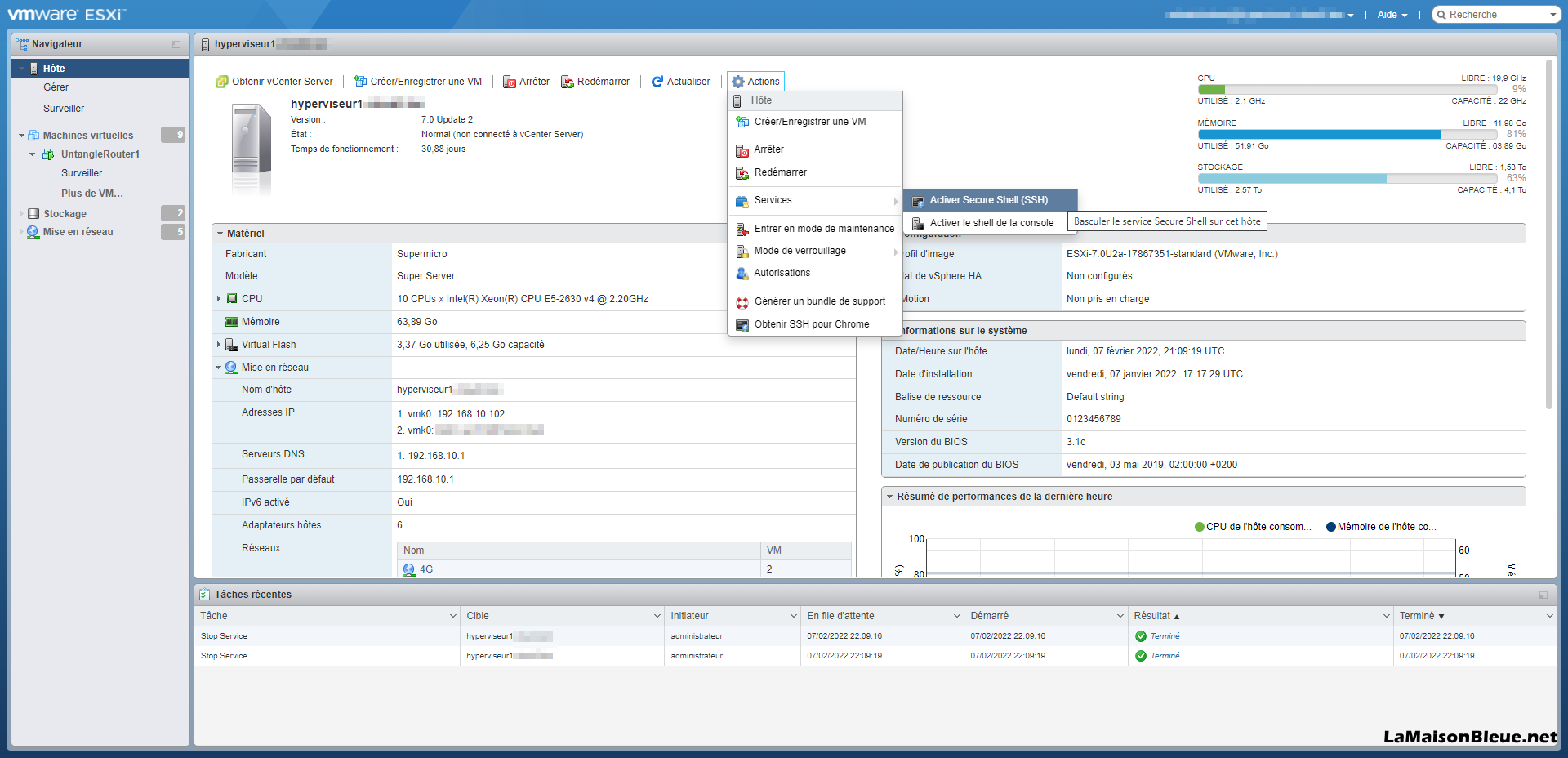
Task: Click the Autorisations users icon
Action: pos(742,274)
